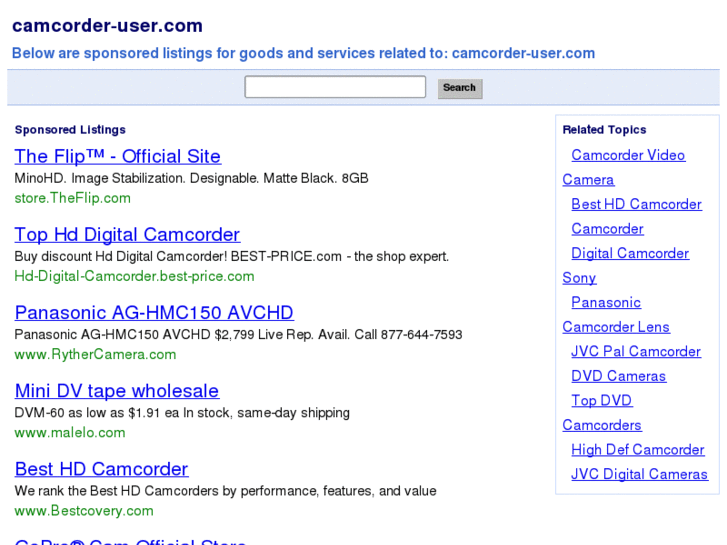Select Camera related topic
The height and width of the screenshot is (545, 727).
[x=588, y=180]
